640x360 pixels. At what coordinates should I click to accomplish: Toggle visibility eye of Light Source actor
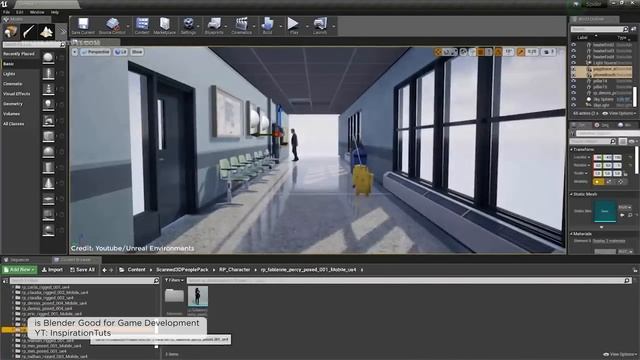pyautogui.click(x=574, y=63)
